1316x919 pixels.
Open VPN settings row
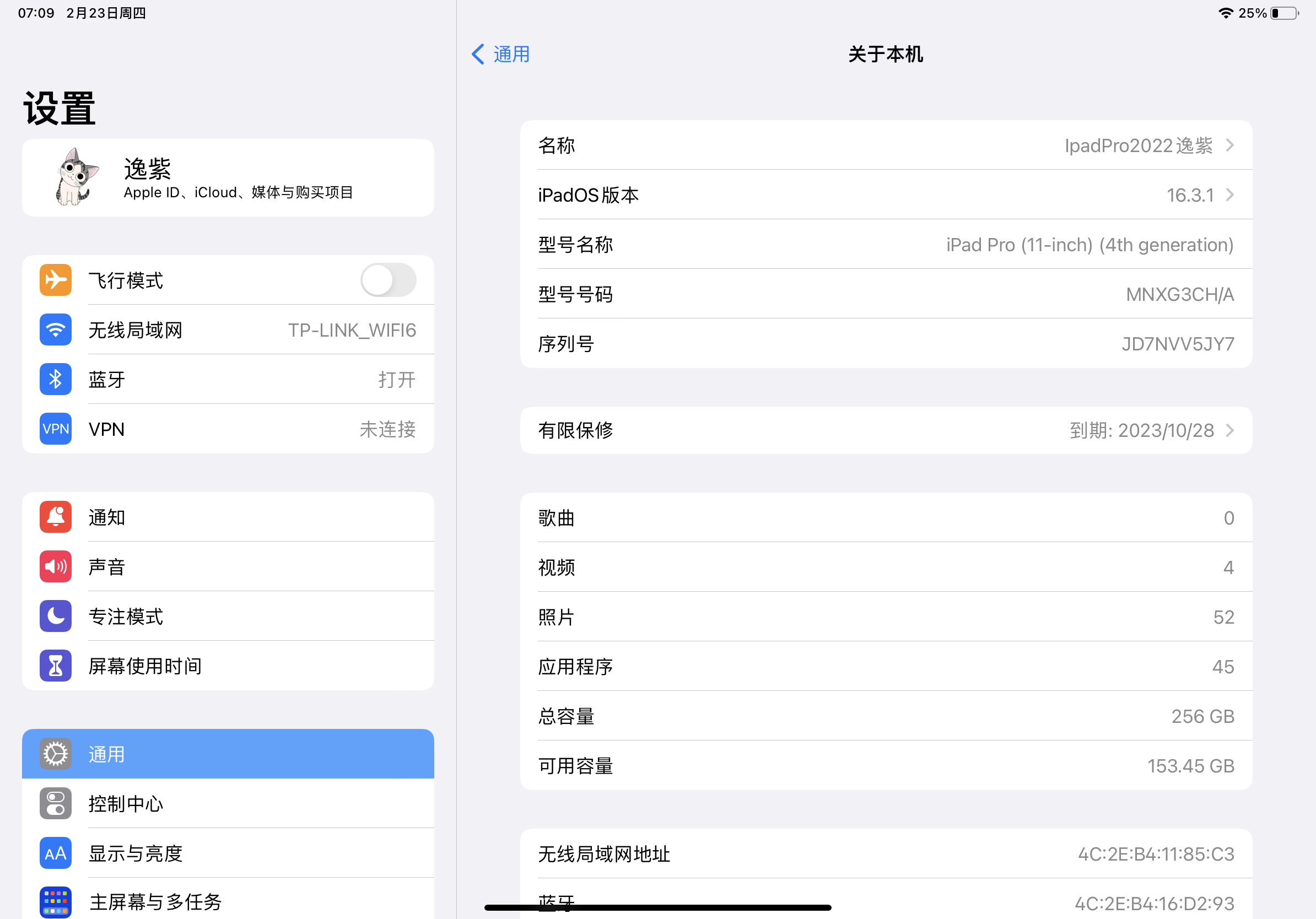coord(228,429)
